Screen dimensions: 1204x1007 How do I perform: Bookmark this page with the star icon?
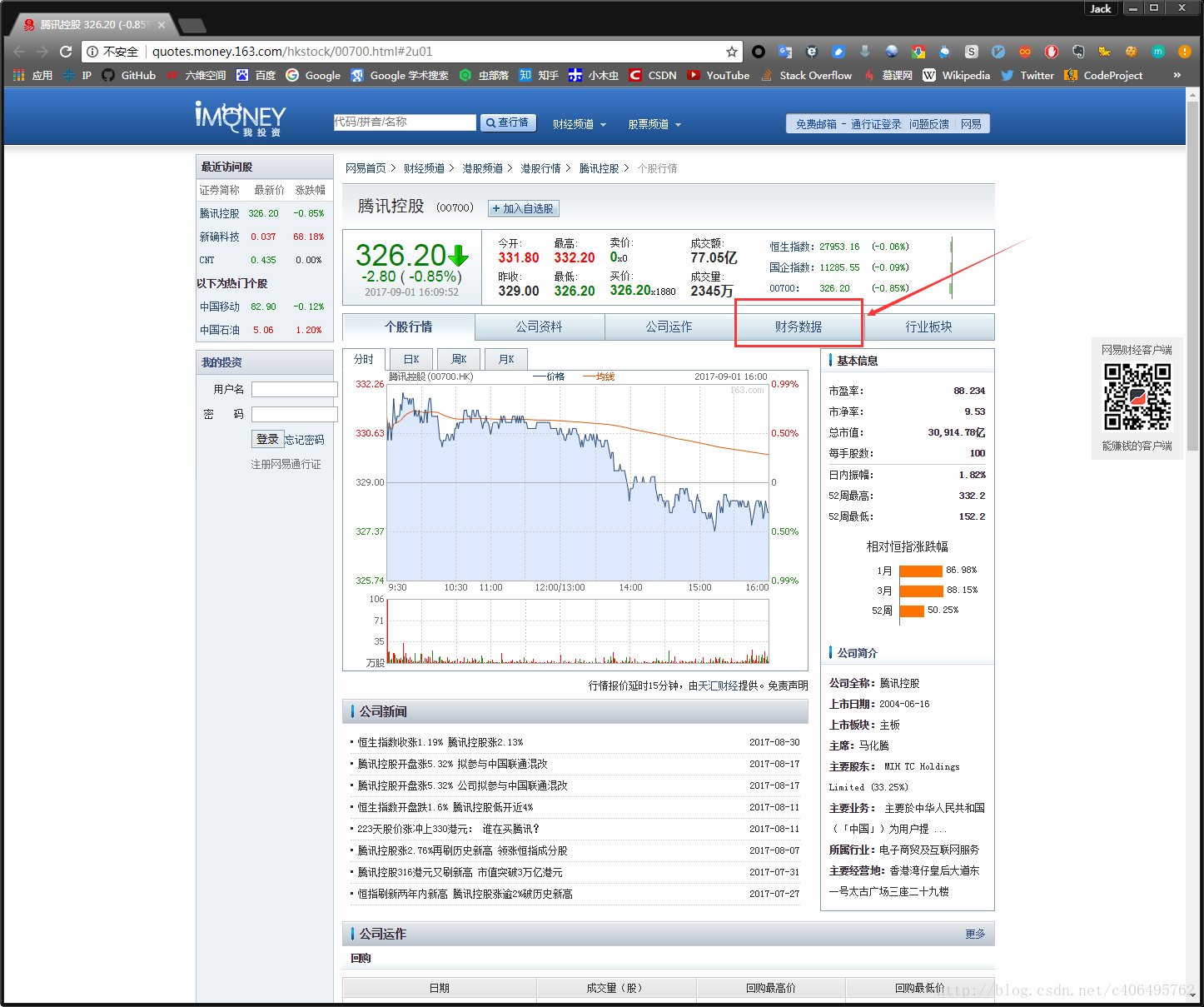click(x=732, y=52)
